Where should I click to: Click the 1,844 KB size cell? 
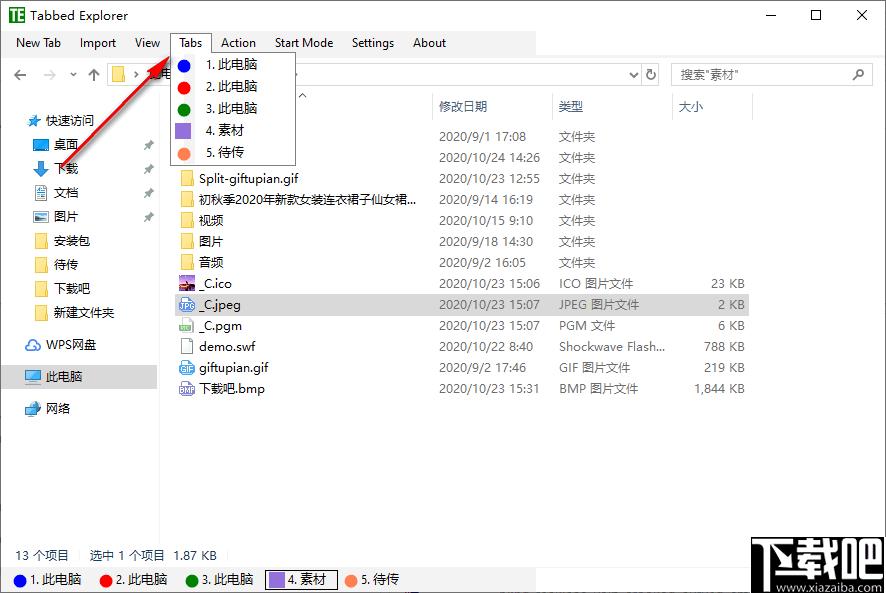pyautogui.click(x=719, y=388)
